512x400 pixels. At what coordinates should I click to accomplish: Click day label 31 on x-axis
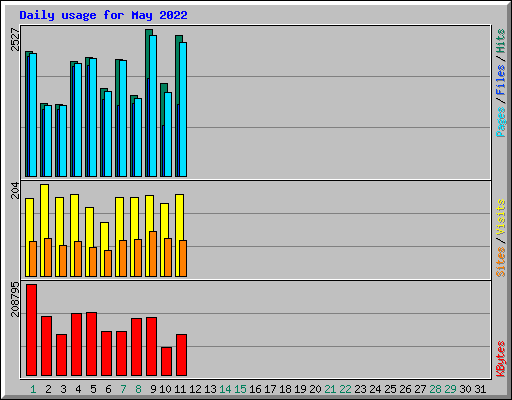click(x=480, y=389)
